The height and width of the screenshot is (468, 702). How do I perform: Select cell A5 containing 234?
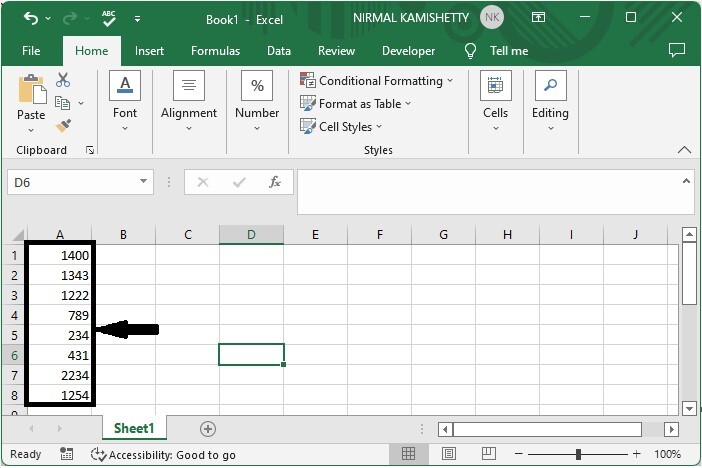60,336
